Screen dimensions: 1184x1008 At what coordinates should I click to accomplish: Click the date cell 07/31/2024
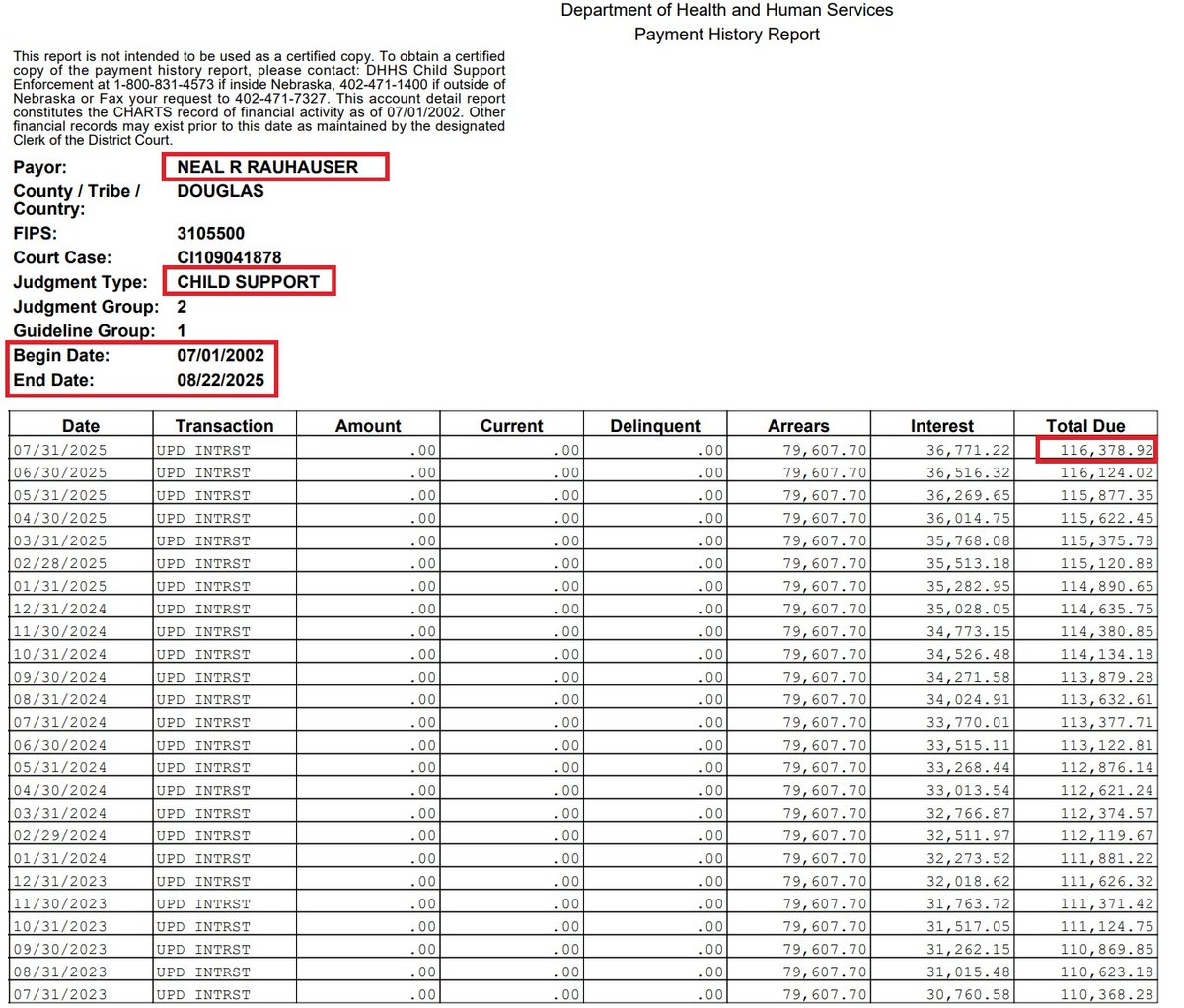pyautogui.click(x=60, y=722)
